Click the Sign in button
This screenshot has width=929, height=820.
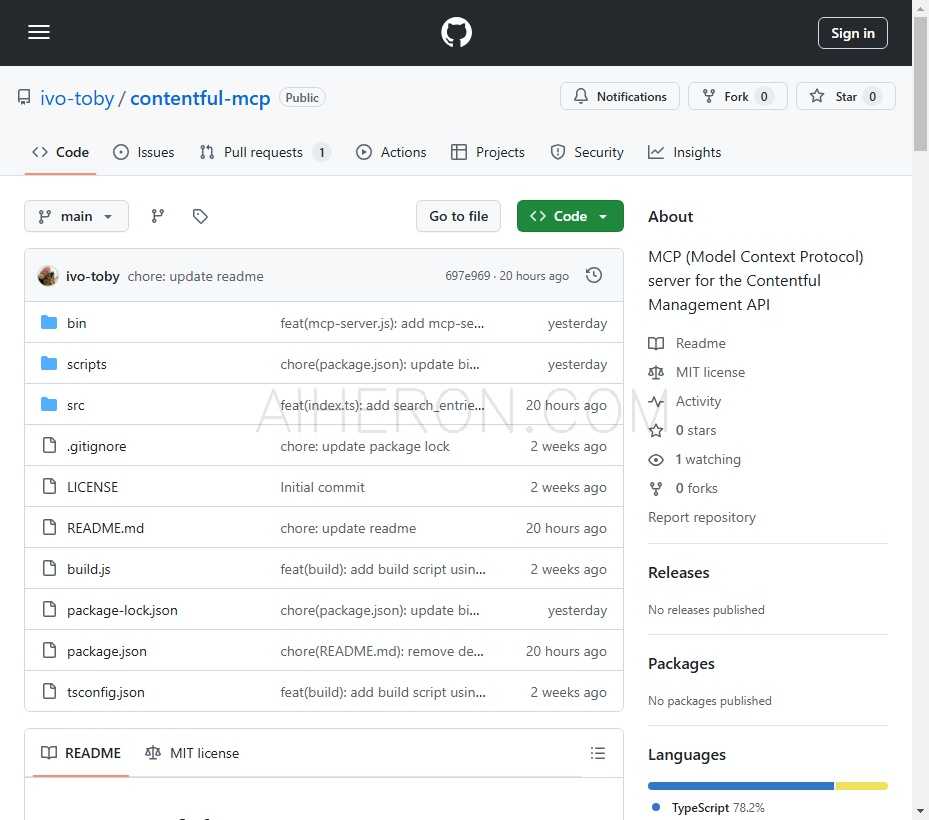tap(852, 33)
